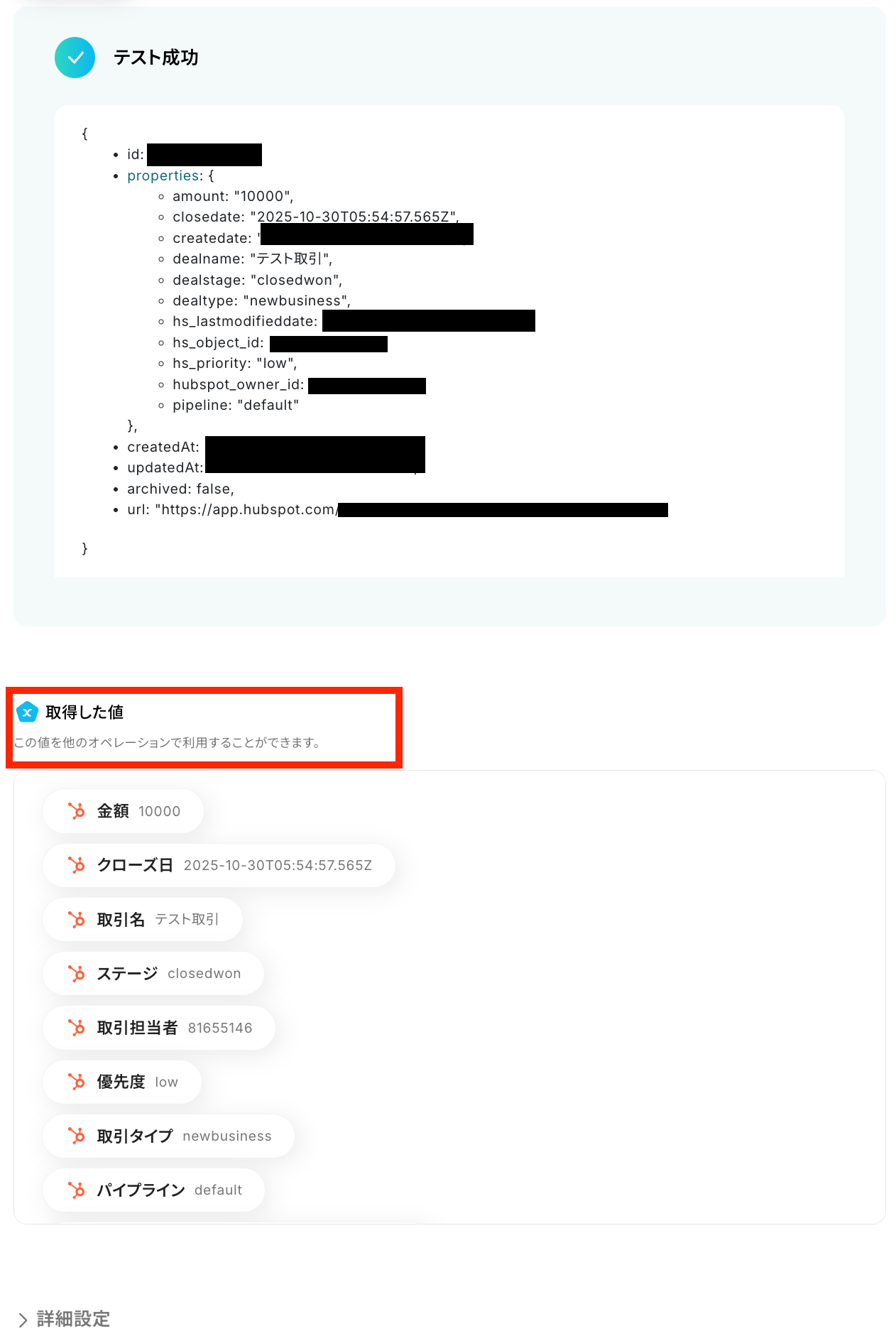
Task: Pick the ステージ closedwon value chip
Action: coord(153,973)
